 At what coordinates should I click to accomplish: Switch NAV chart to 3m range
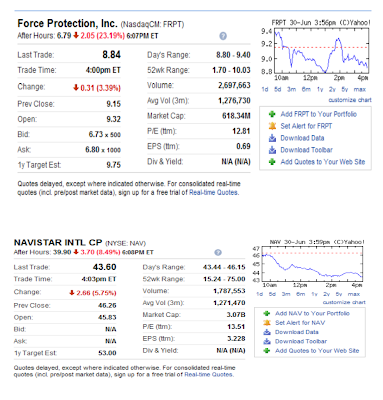click(x=286, y=294)
